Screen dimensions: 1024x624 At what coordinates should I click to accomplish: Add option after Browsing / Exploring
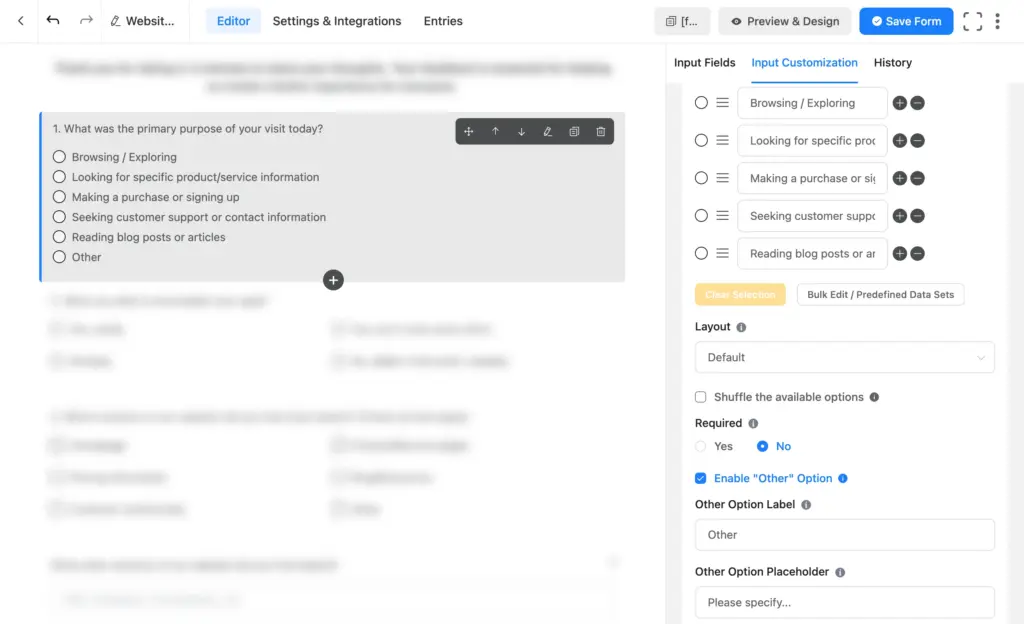point(899,103)
